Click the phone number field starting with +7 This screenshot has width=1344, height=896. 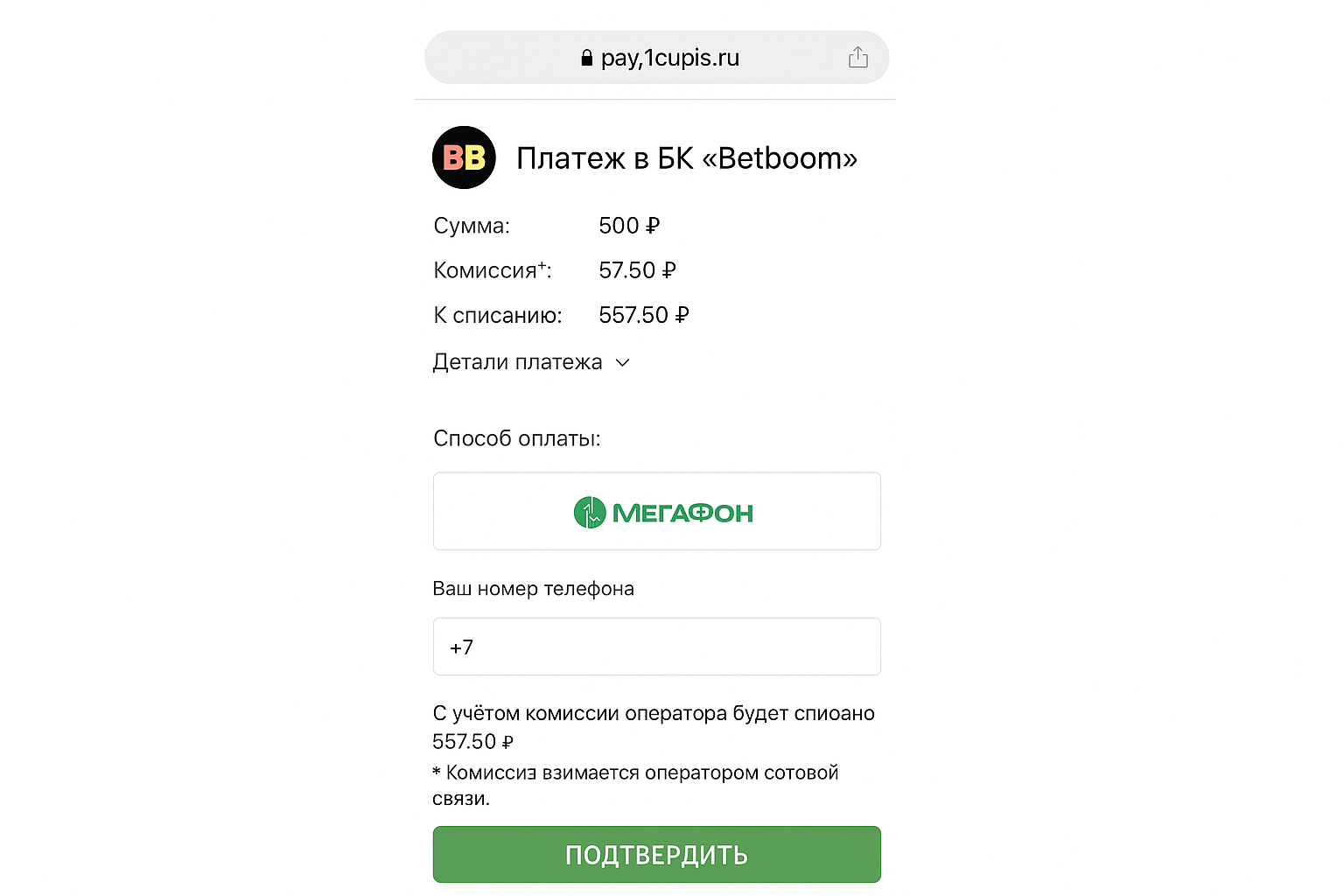656,647
